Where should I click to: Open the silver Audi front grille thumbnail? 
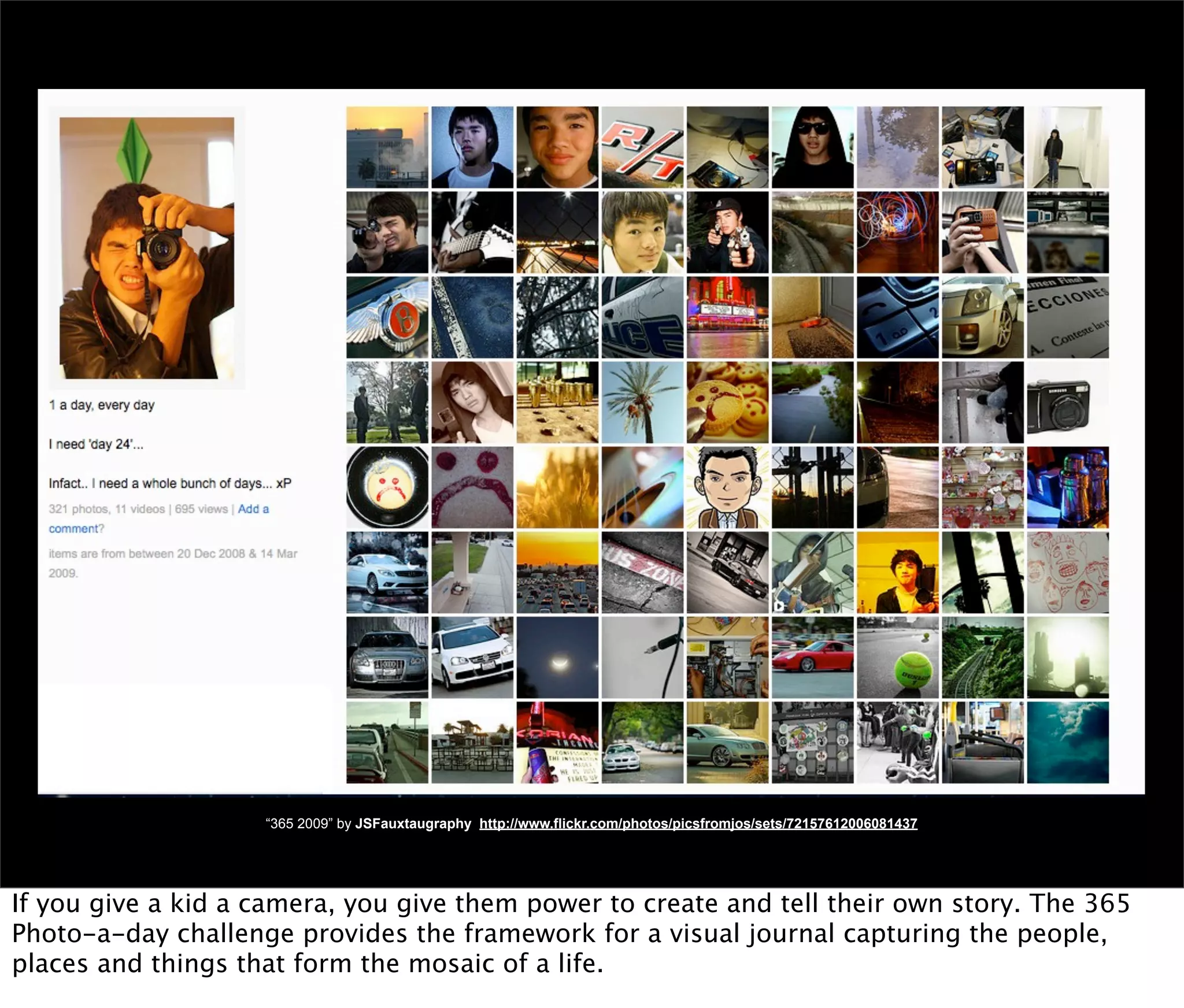pyautogui.click(x=387, y=657)
